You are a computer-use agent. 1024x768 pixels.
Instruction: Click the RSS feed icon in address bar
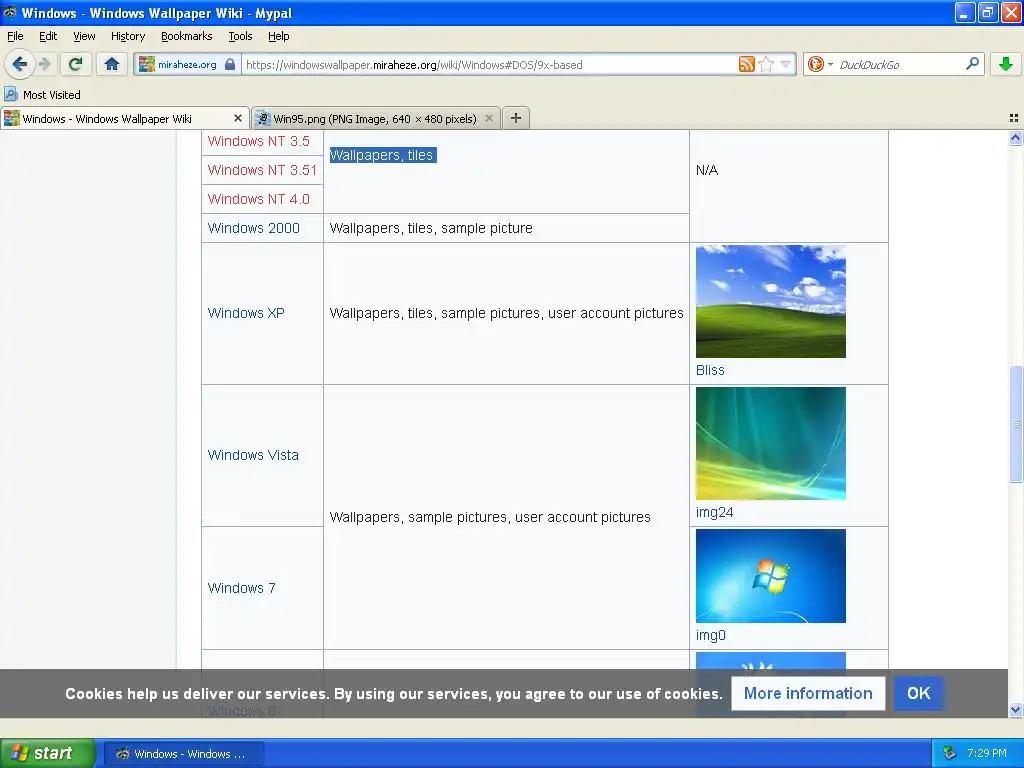point(746,64)
